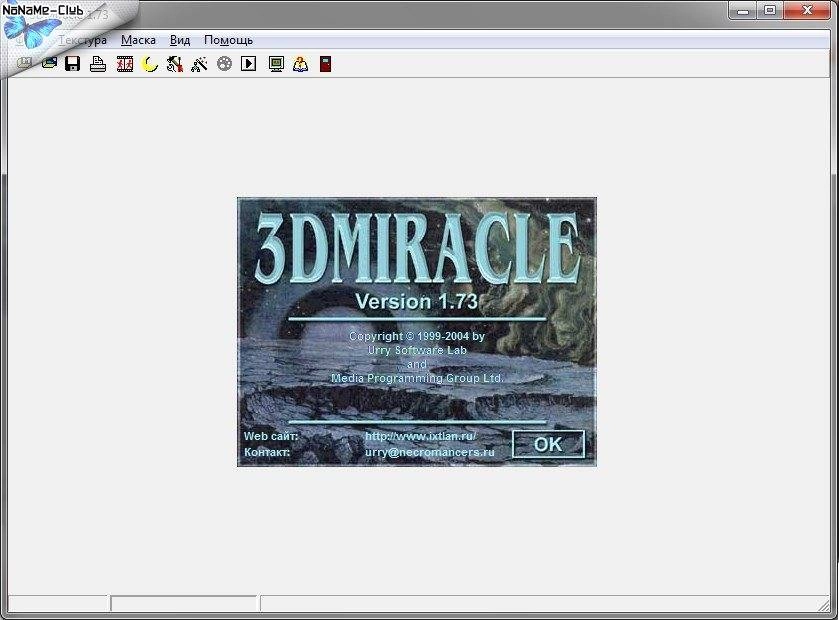Click the yellow crescent moon icon
The height and width of the screenshot is (620, 839).
(x=150, y=64)
